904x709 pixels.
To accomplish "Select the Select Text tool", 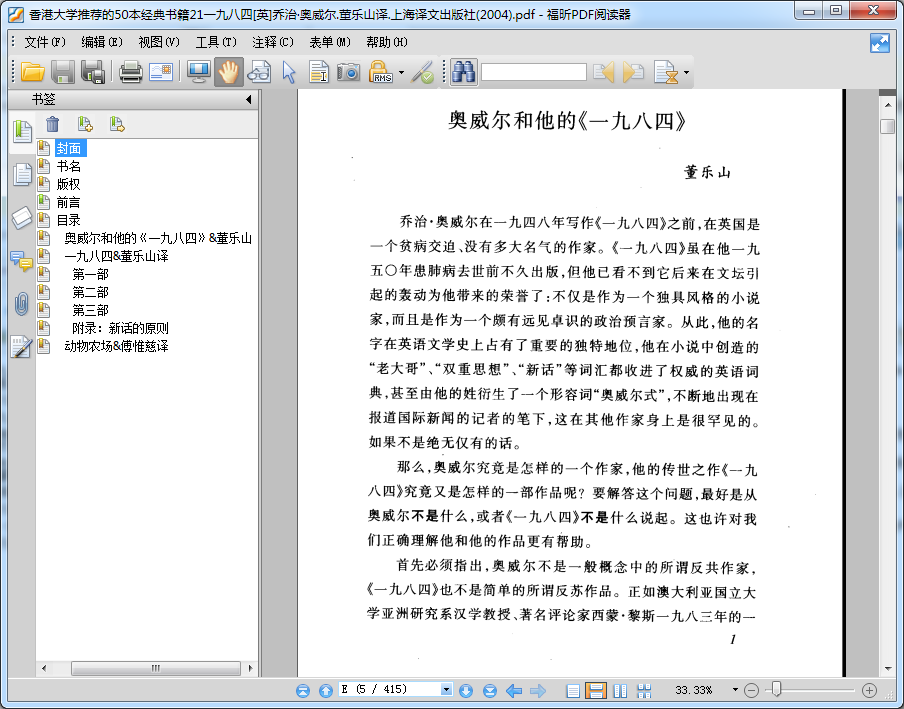I will [318, 72].
